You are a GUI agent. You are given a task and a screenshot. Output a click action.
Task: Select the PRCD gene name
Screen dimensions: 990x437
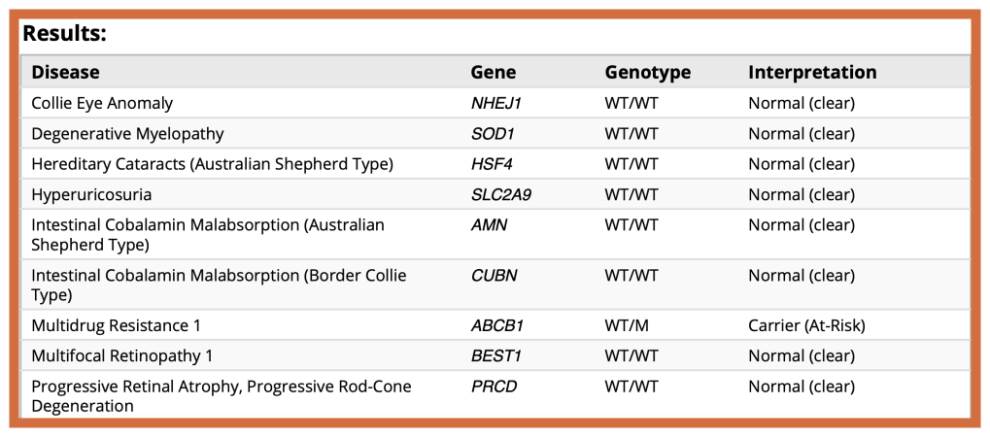coord(494,386)
